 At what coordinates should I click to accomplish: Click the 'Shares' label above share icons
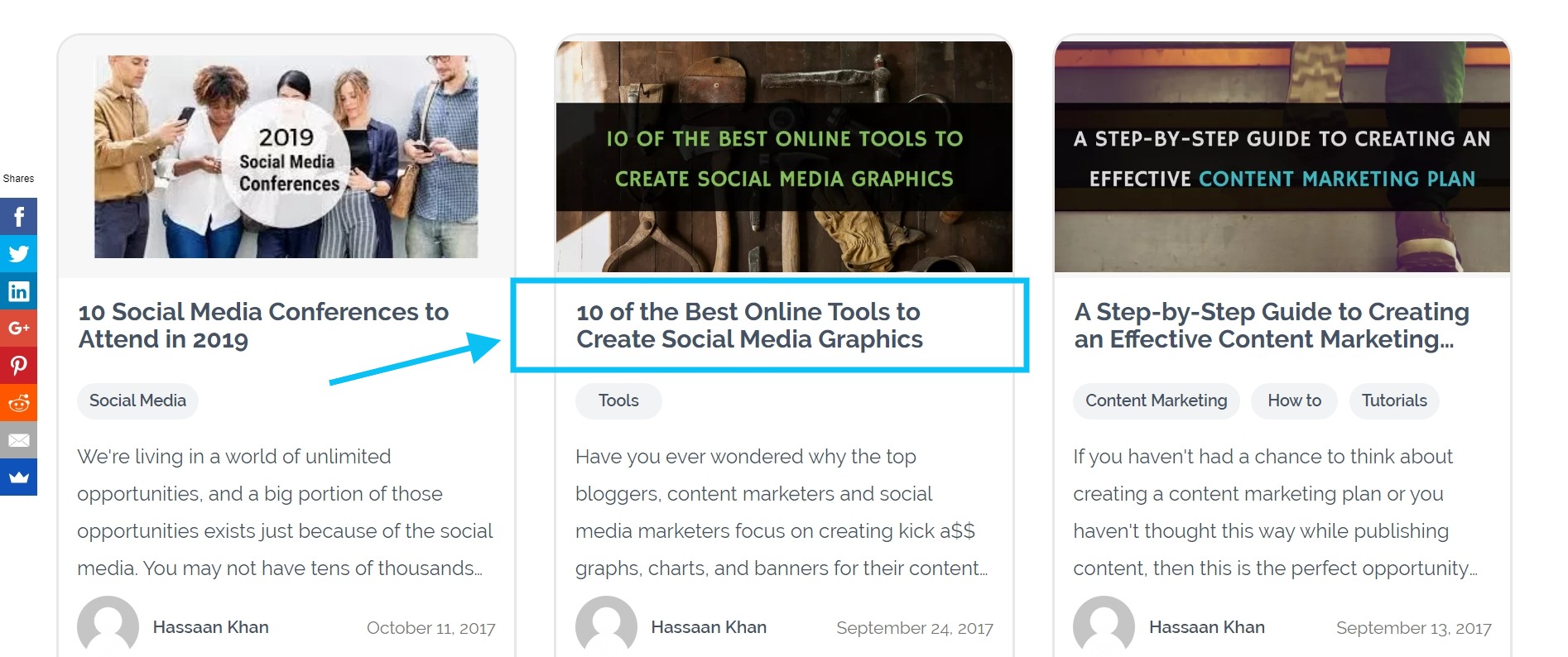click(x=18, y=178)
